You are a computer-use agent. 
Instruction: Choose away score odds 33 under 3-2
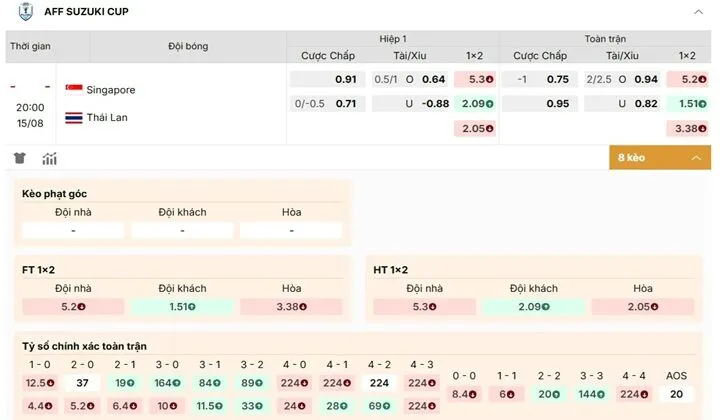[x=252, y=406]
